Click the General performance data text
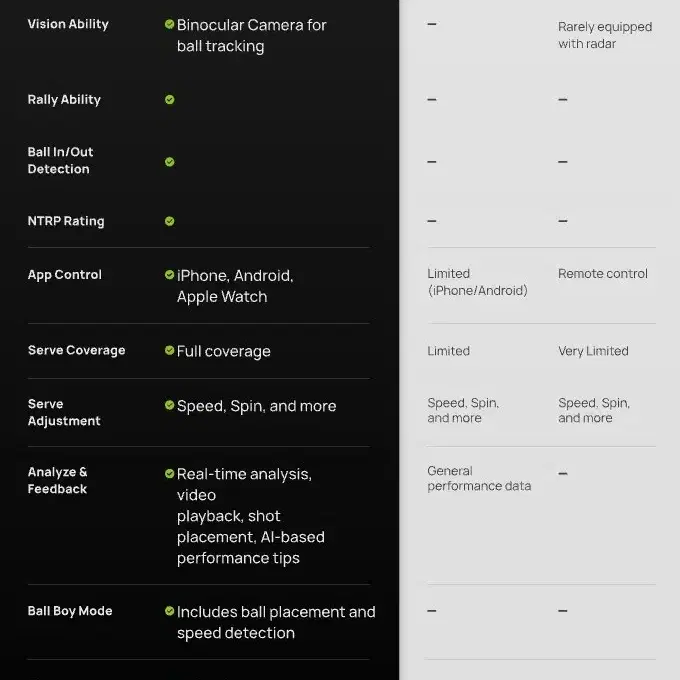This screenshot has height=680, width=680. click(479, 478)
